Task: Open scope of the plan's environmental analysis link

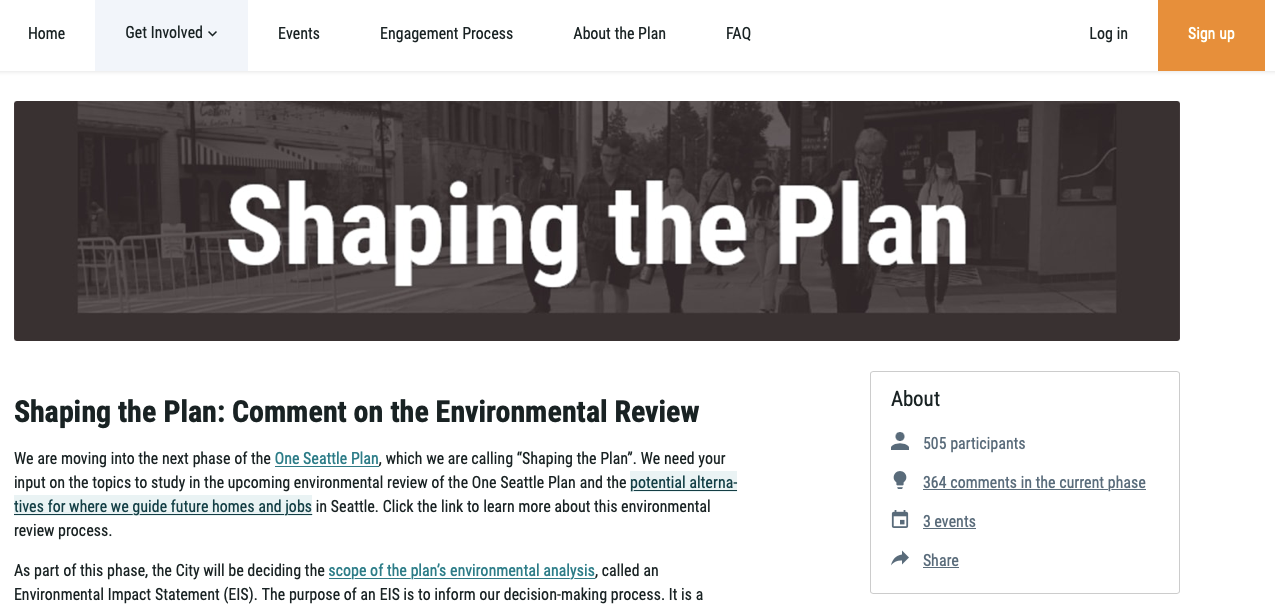Action: tap(462, 571)
